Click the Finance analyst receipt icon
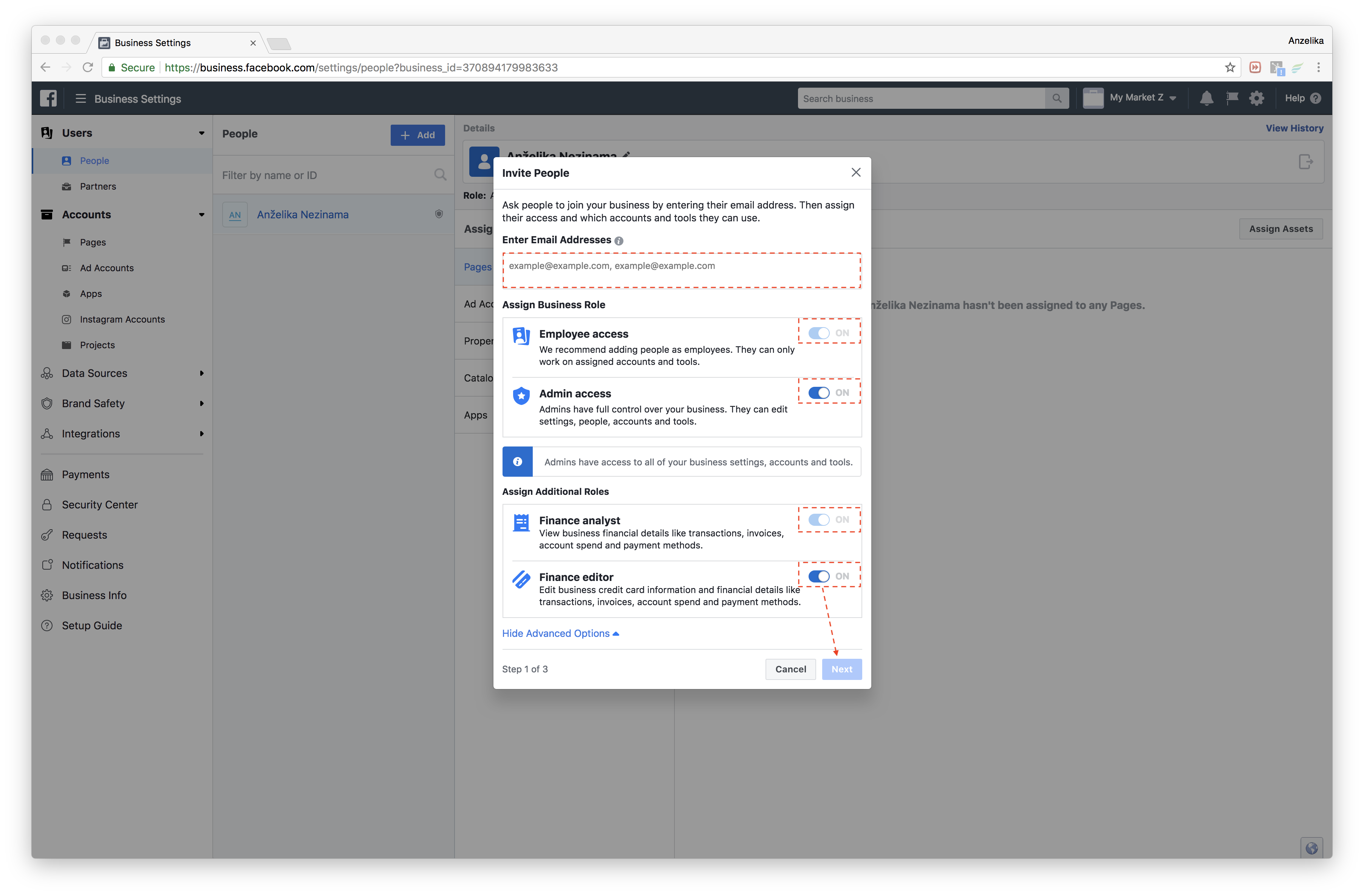The height and width of the screenshot is (896, 1364). tap(521, 522)
